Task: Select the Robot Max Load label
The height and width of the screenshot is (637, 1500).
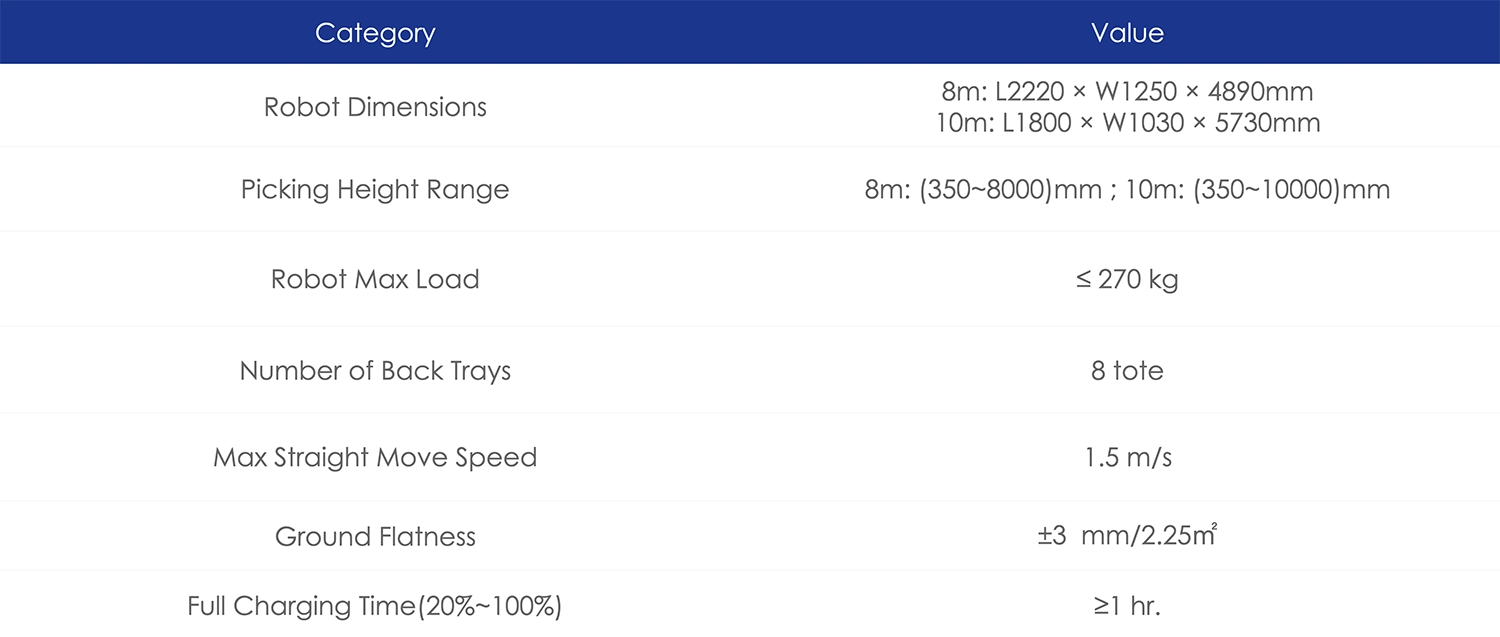Action: coord(375,279)
